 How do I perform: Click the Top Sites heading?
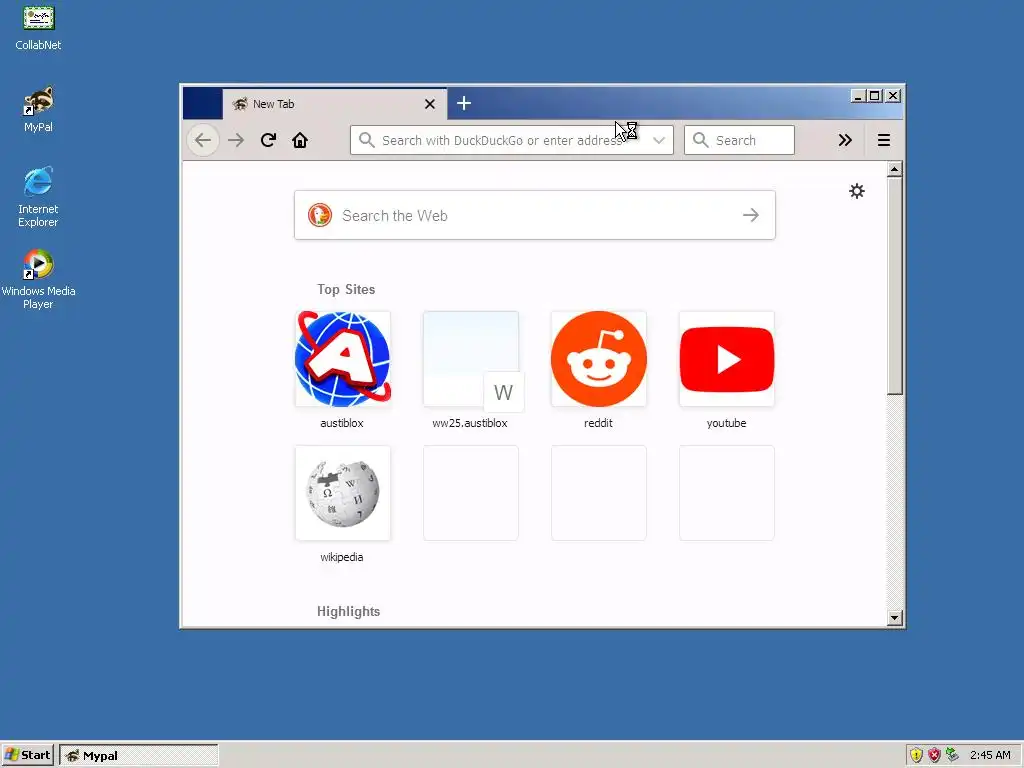click(x=346, y=289)
